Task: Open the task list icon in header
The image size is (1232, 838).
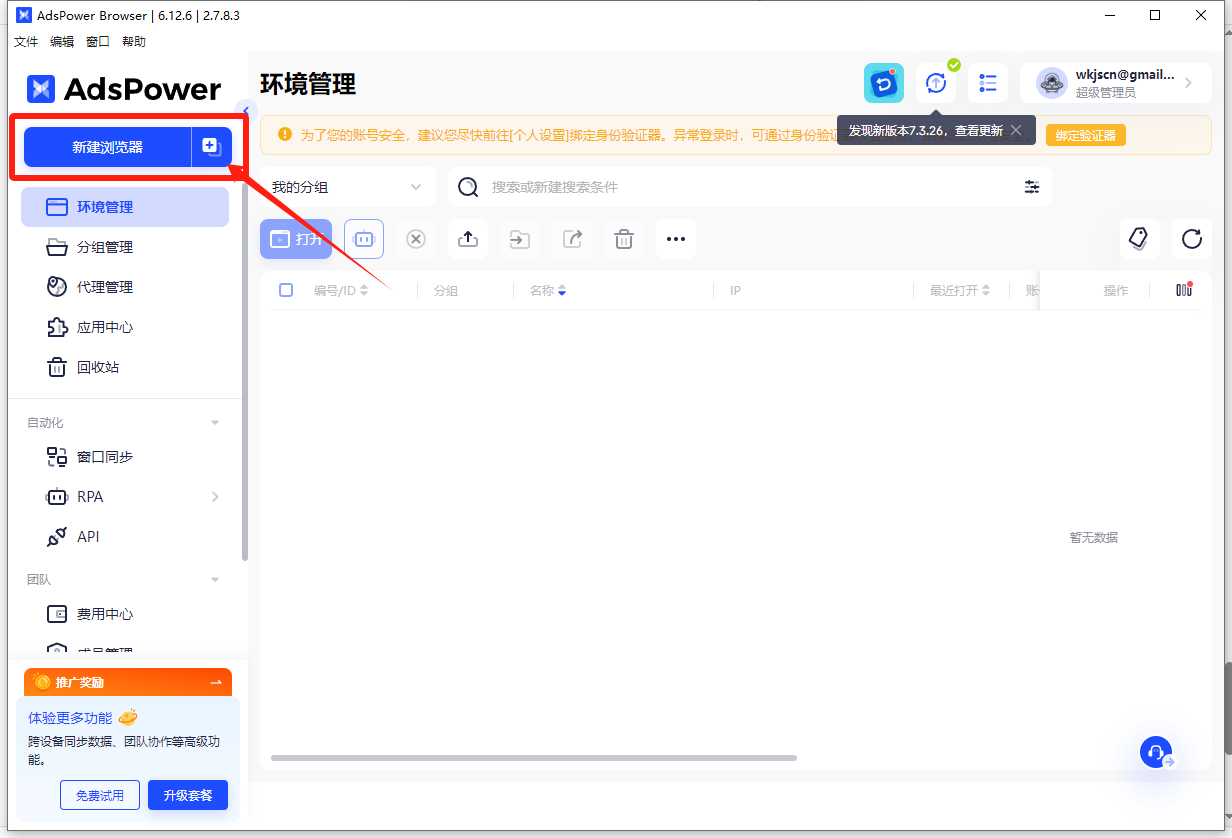Action: (x=988, y=83)
